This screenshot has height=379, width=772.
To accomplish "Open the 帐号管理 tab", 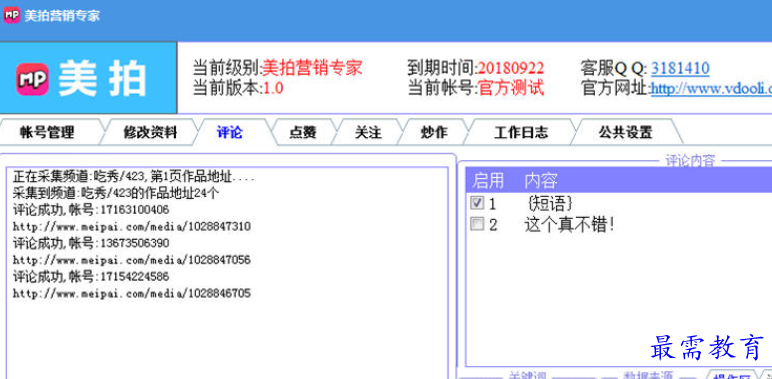I will (x=47, y=132).
